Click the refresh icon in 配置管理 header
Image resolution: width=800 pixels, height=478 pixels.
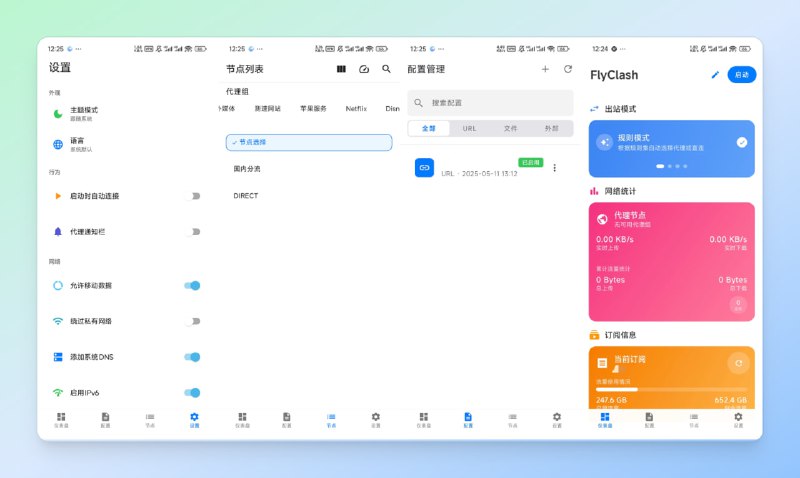tap(568, 69)
